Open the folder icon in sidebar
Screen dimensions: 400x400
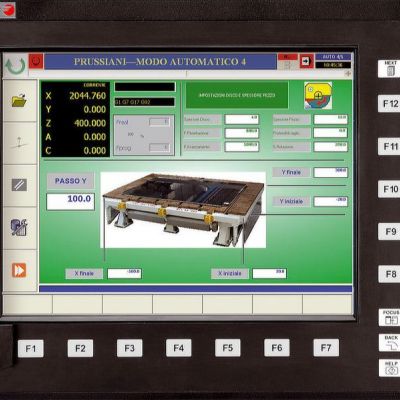(x=19, y=100)
